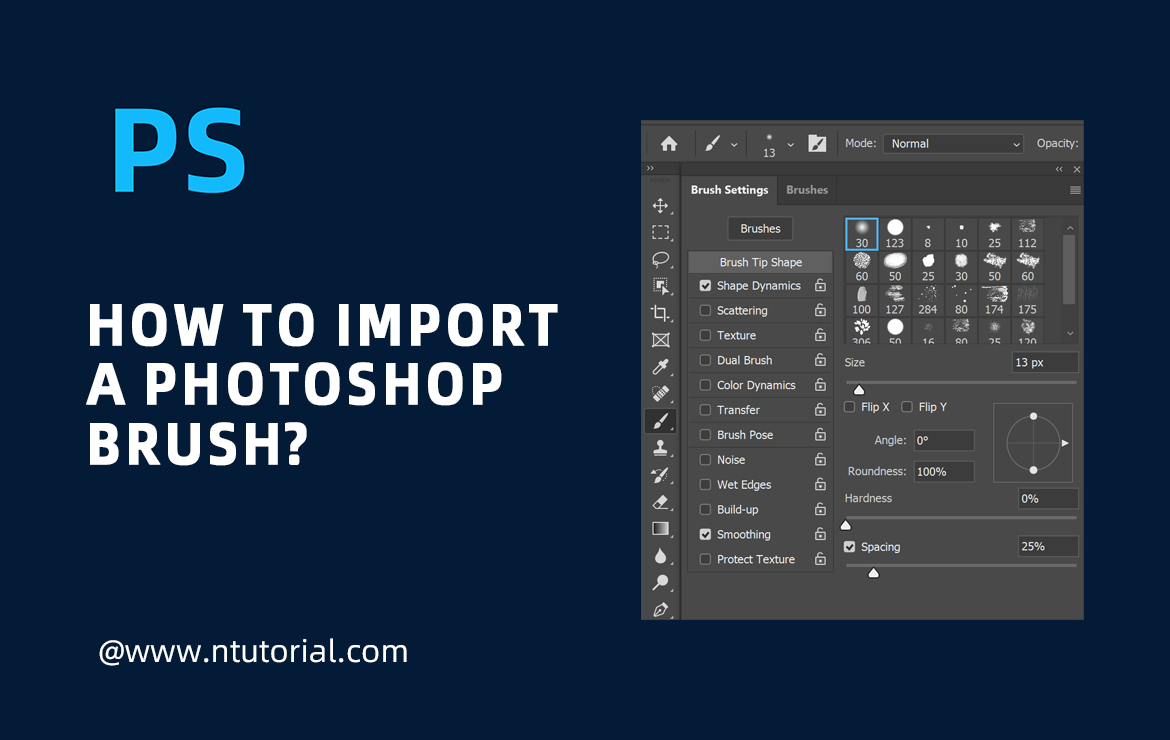Click the Home icon in options bar

click(x=669, y=143)
